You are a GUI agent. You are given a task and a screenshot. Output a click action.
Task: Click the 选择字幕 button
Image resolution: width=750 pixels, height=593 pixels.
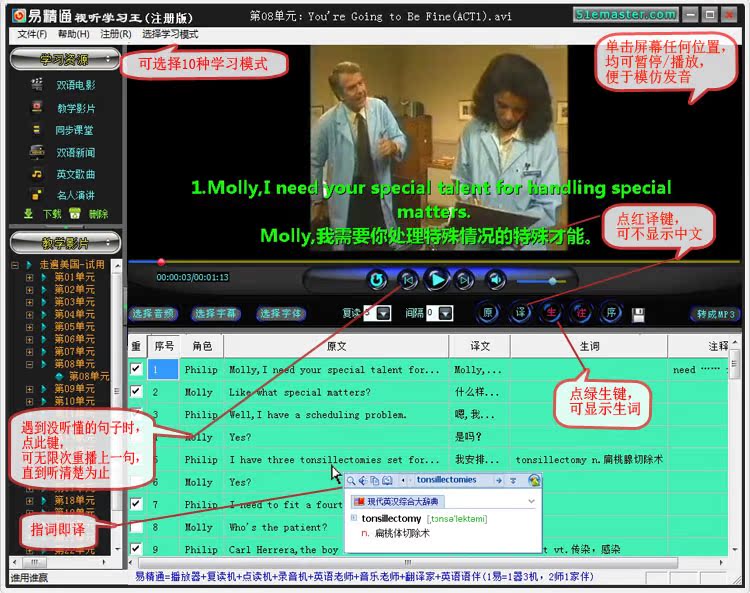(x=216, y=314)
